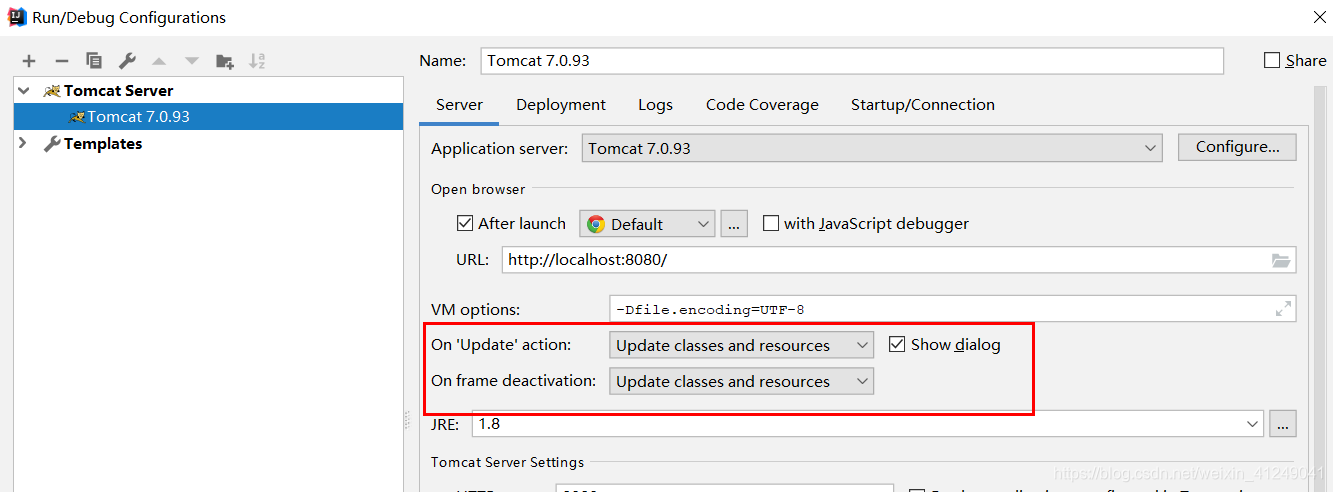
Task: Open edit defaults via the wrench icon
Action: tap(127, 61)
